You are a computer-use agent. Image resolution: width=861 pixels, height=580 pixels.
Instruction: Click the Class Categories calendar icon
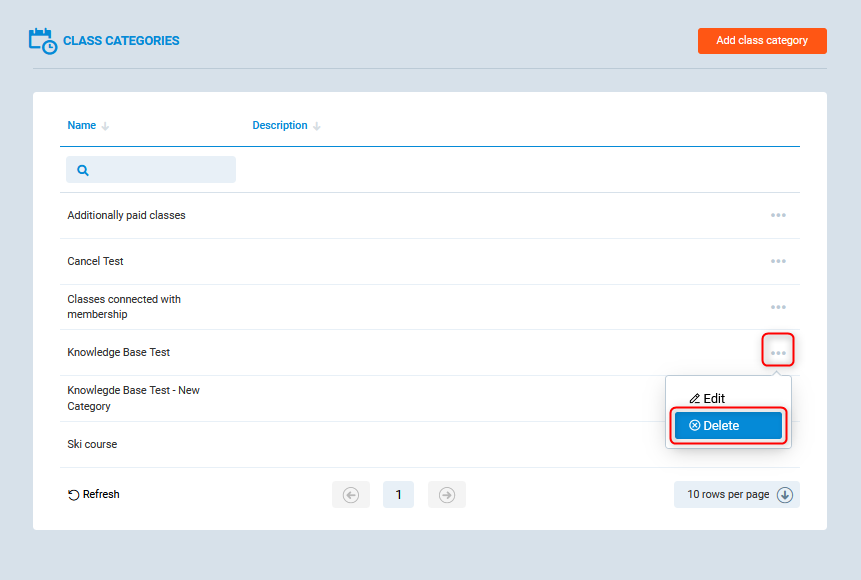pos(42,41)
